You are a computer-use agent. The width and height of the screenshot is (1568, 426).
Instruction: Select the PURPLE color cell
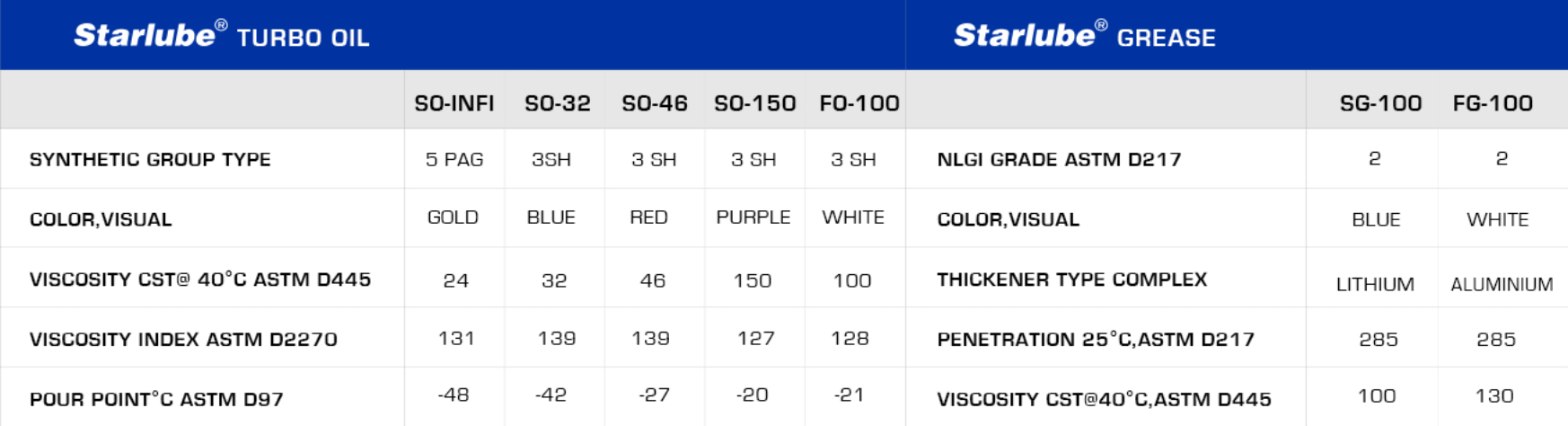pos(753,217)
